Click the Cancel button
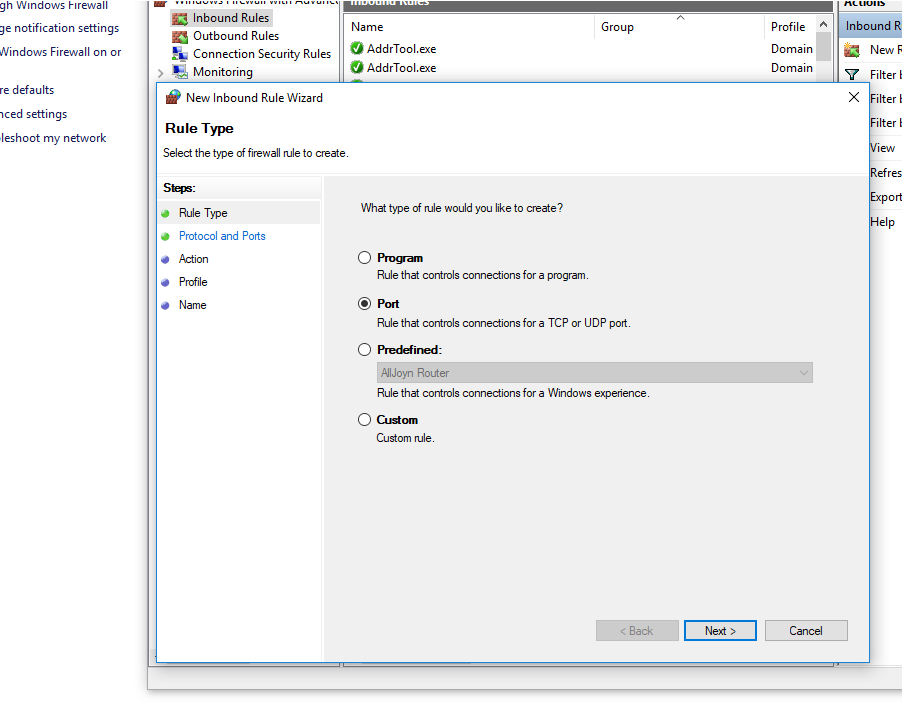 (806, 631)
